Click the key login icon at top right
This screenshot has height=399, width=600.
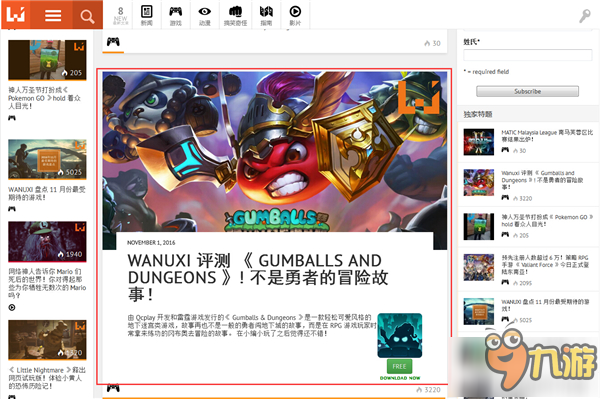tap(585, 16)
